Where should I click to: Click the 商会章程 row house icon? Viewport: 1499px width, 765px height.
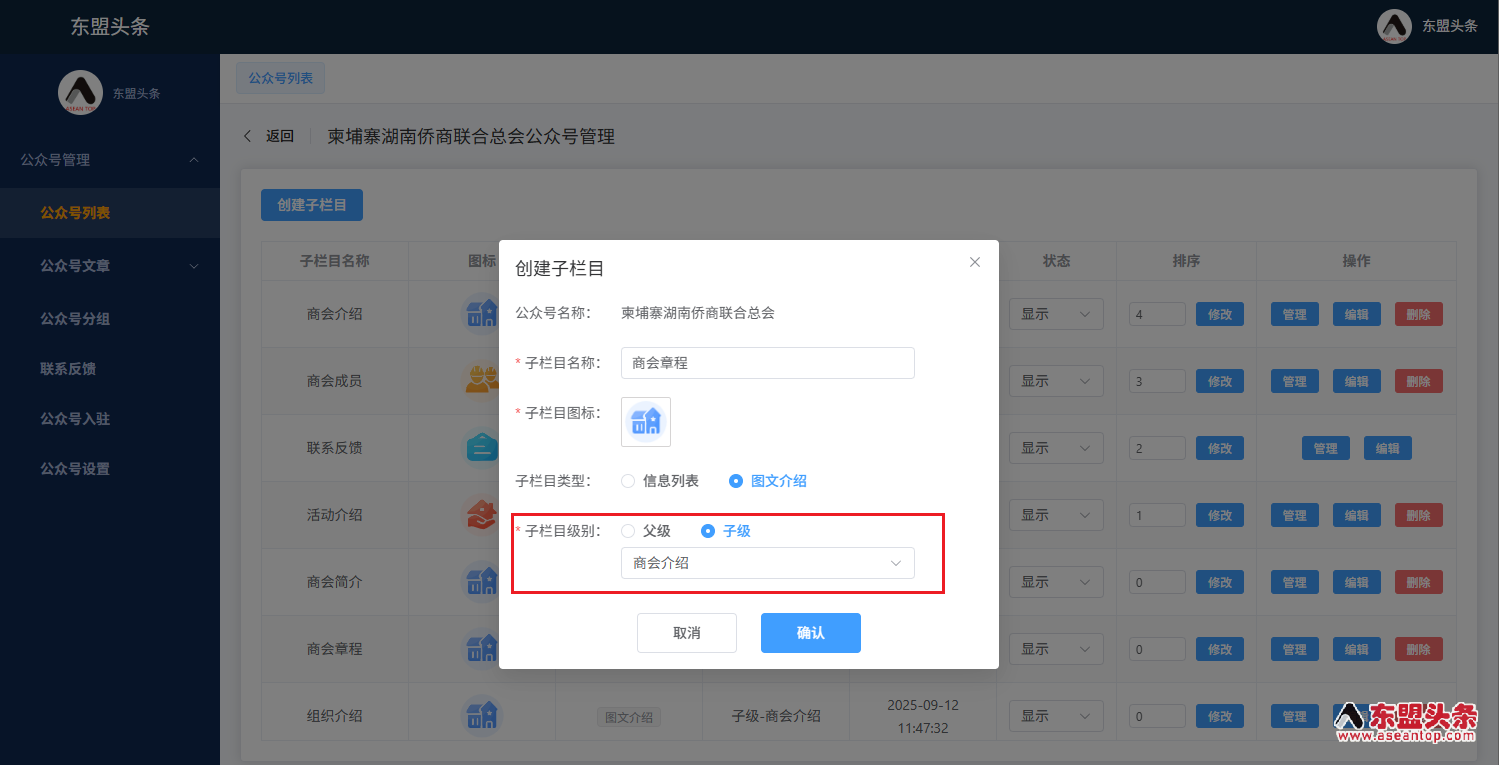tap(481, 649)
